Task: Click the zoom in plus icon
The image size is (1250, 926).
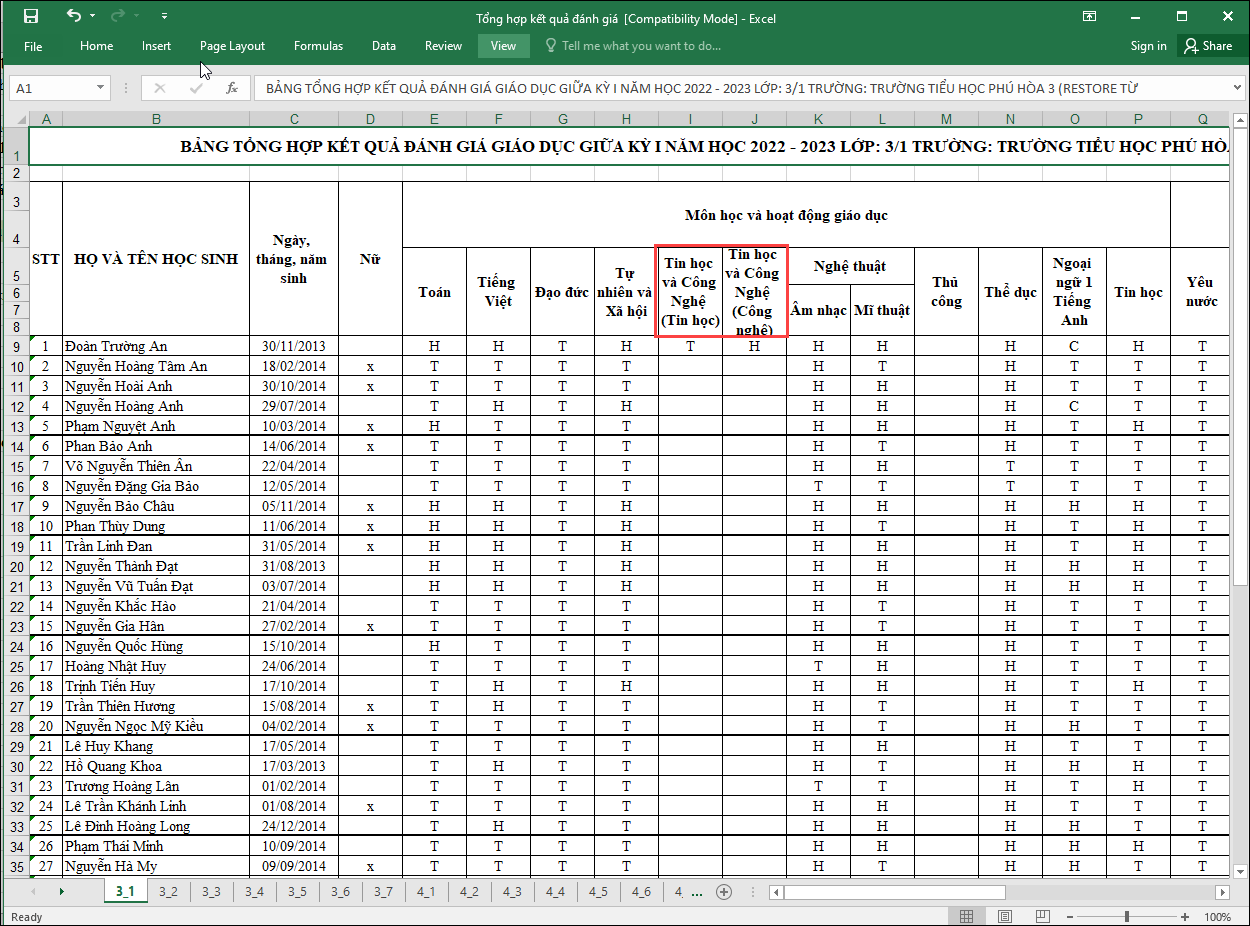Action: [x=1186, y=917]
